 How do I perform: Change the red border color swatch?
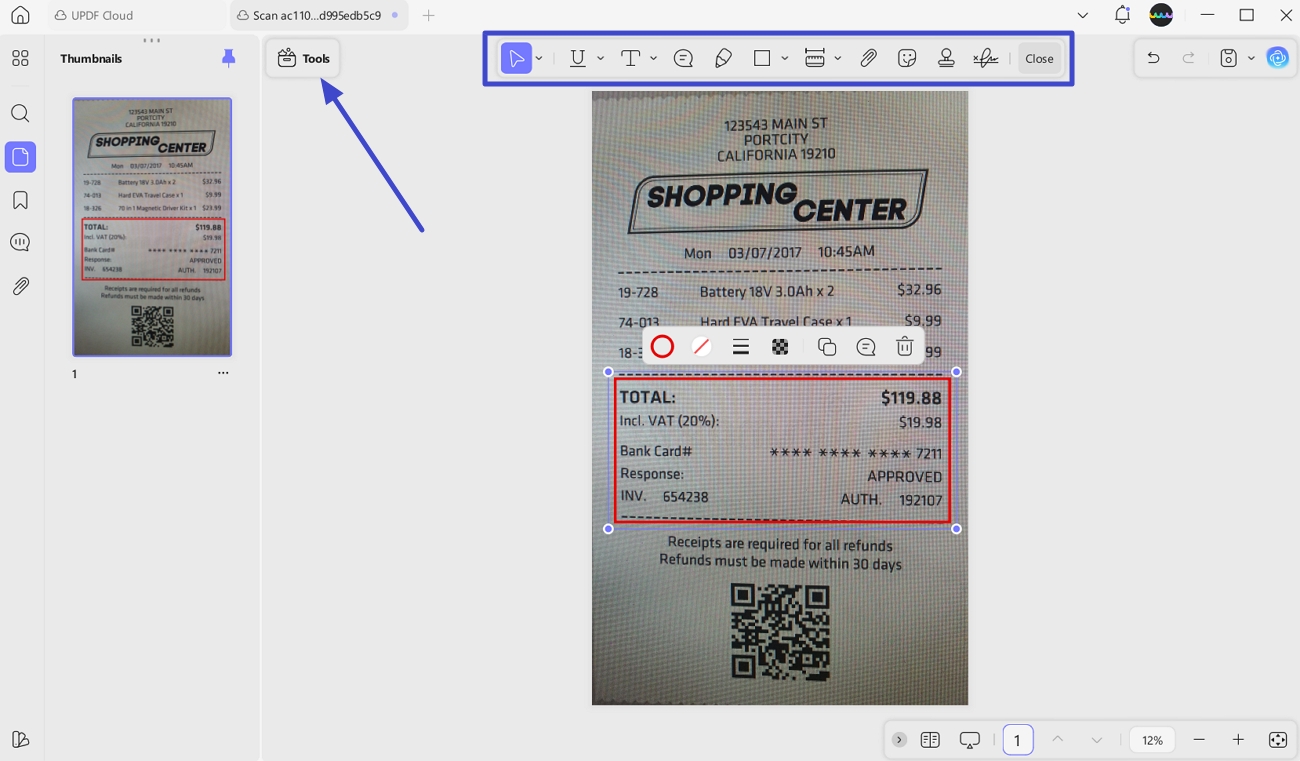coord(662,347)
